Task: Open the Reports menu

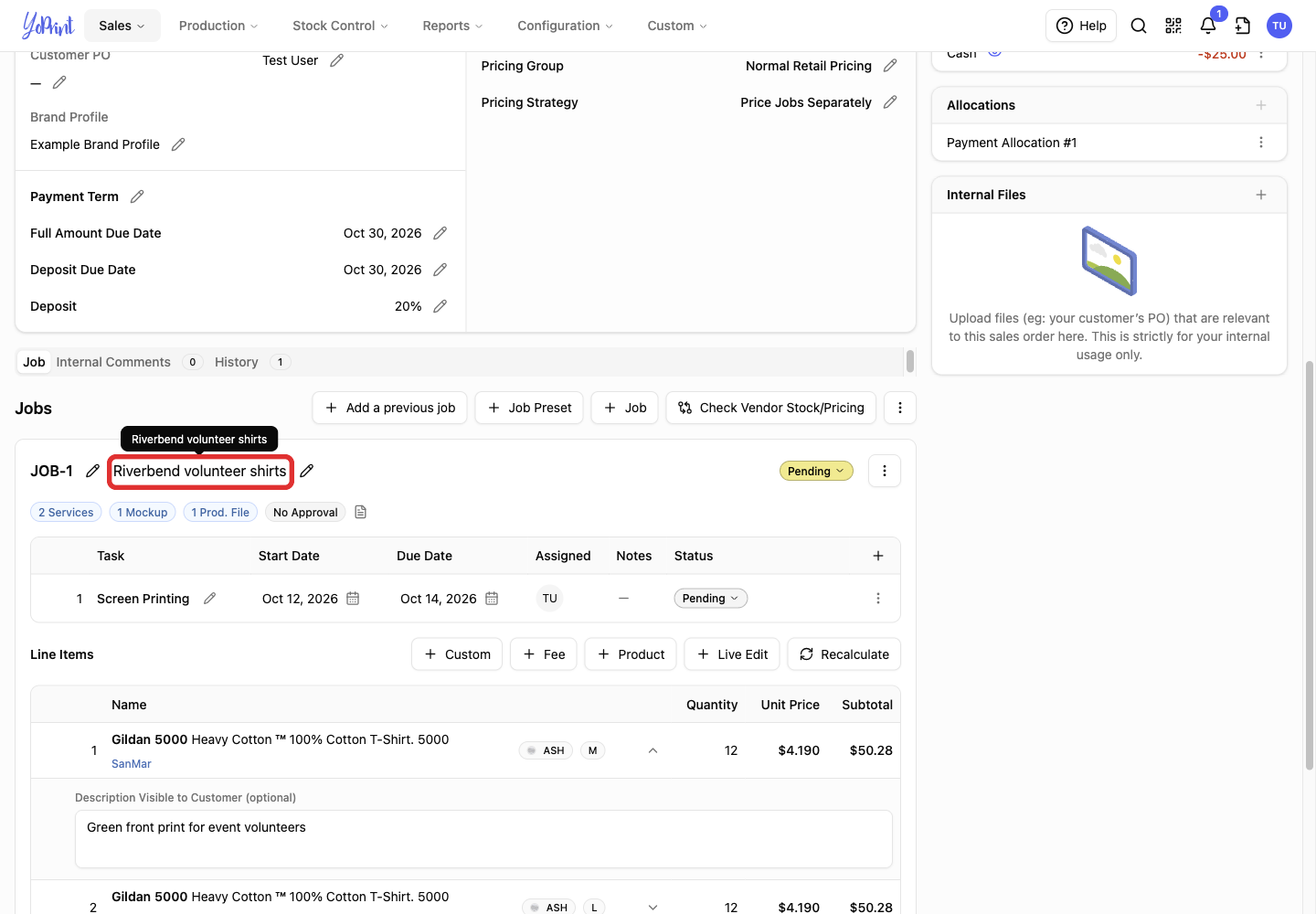Action: (452, 26)
